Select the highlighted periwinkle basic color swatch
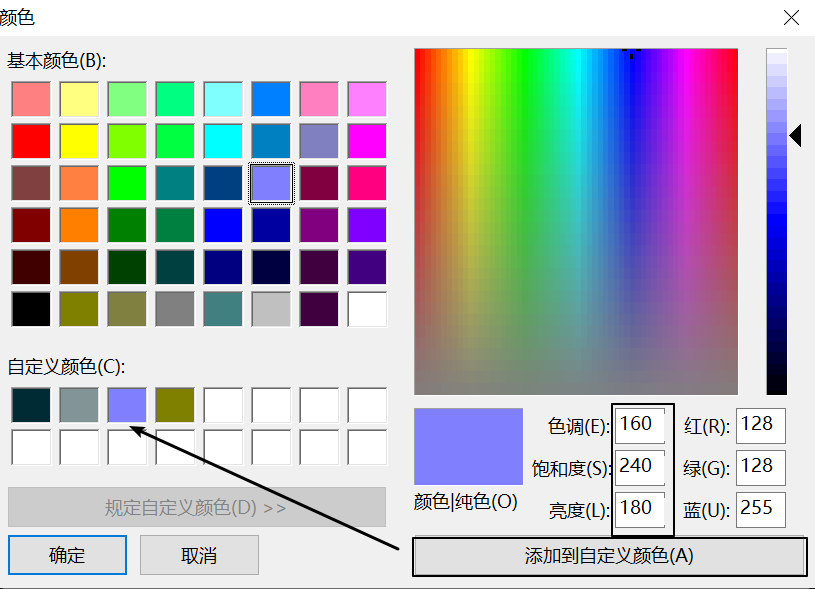815x589 pixels. point(271,183)
